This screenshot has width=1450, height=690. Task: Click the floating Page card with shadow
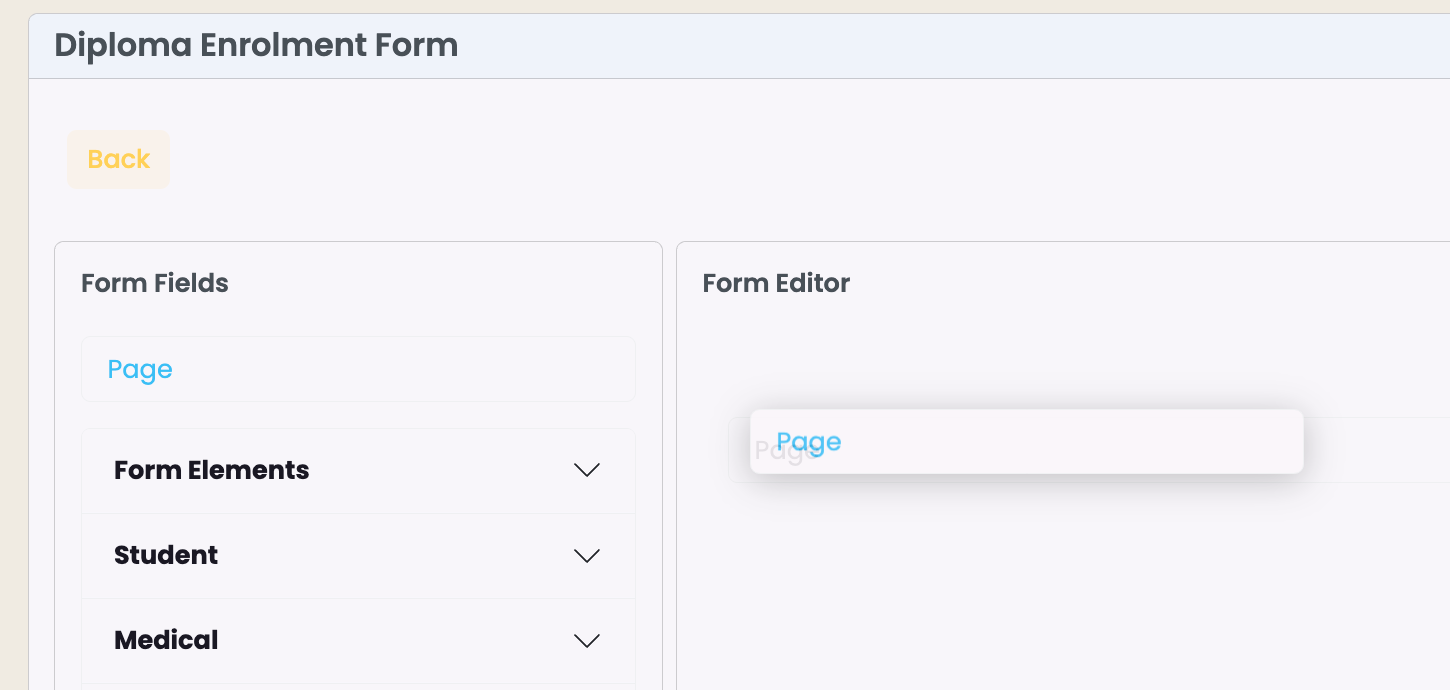click(1027, 441)
